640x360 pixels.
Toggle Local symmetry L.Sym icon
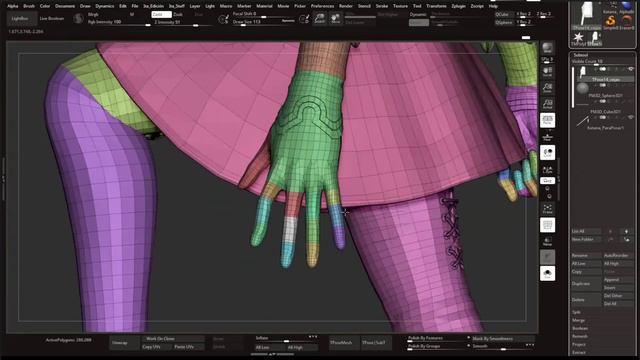coord(547,169)
